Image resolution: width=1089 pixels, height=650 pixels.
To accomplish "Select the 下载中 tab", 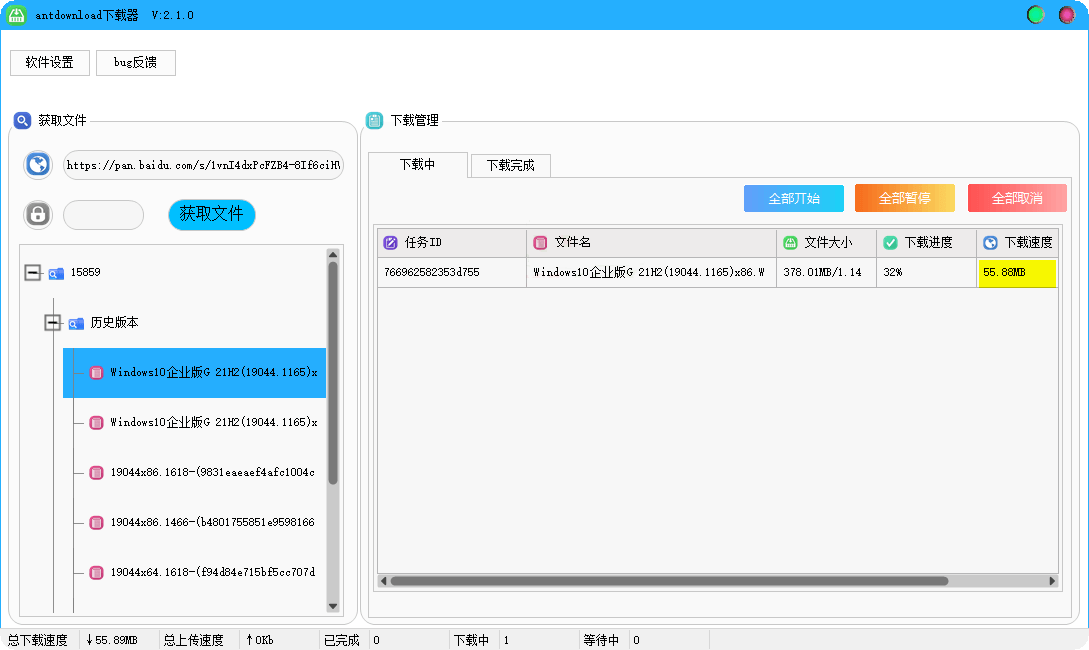I will (419, 166).
